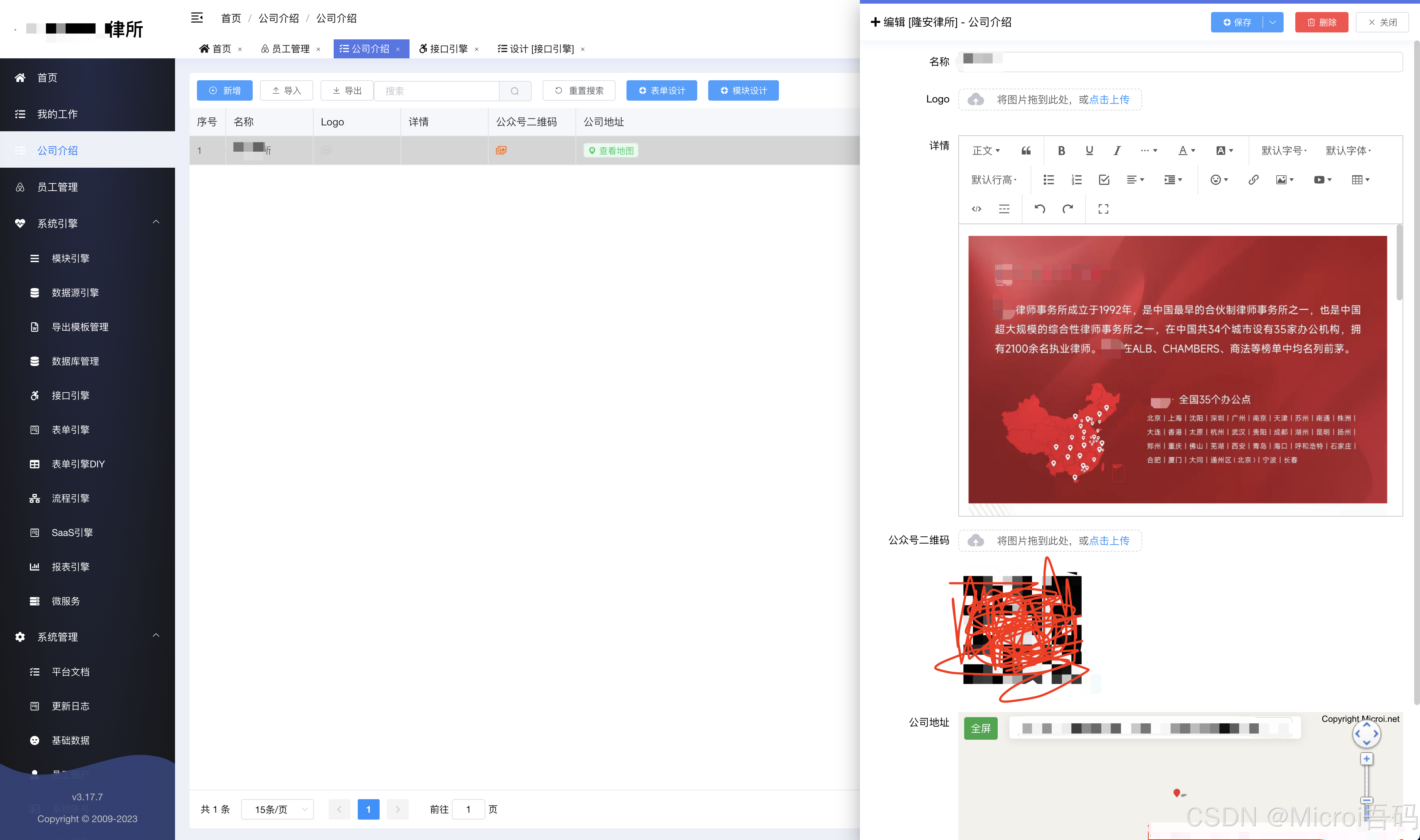1420x840 pixels.
Task: Close the 员工管理 tab
Action: pyautogui.click(x=318, y=49)
